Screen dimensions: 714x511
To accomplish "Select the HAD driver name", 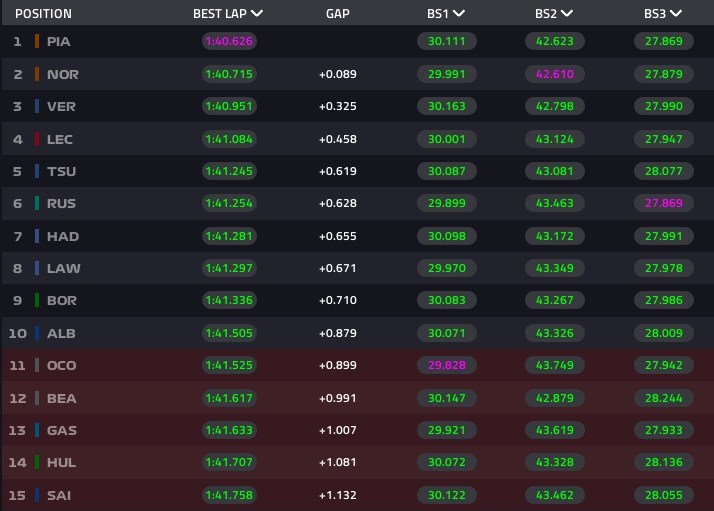I will click(x=63, y=236).
